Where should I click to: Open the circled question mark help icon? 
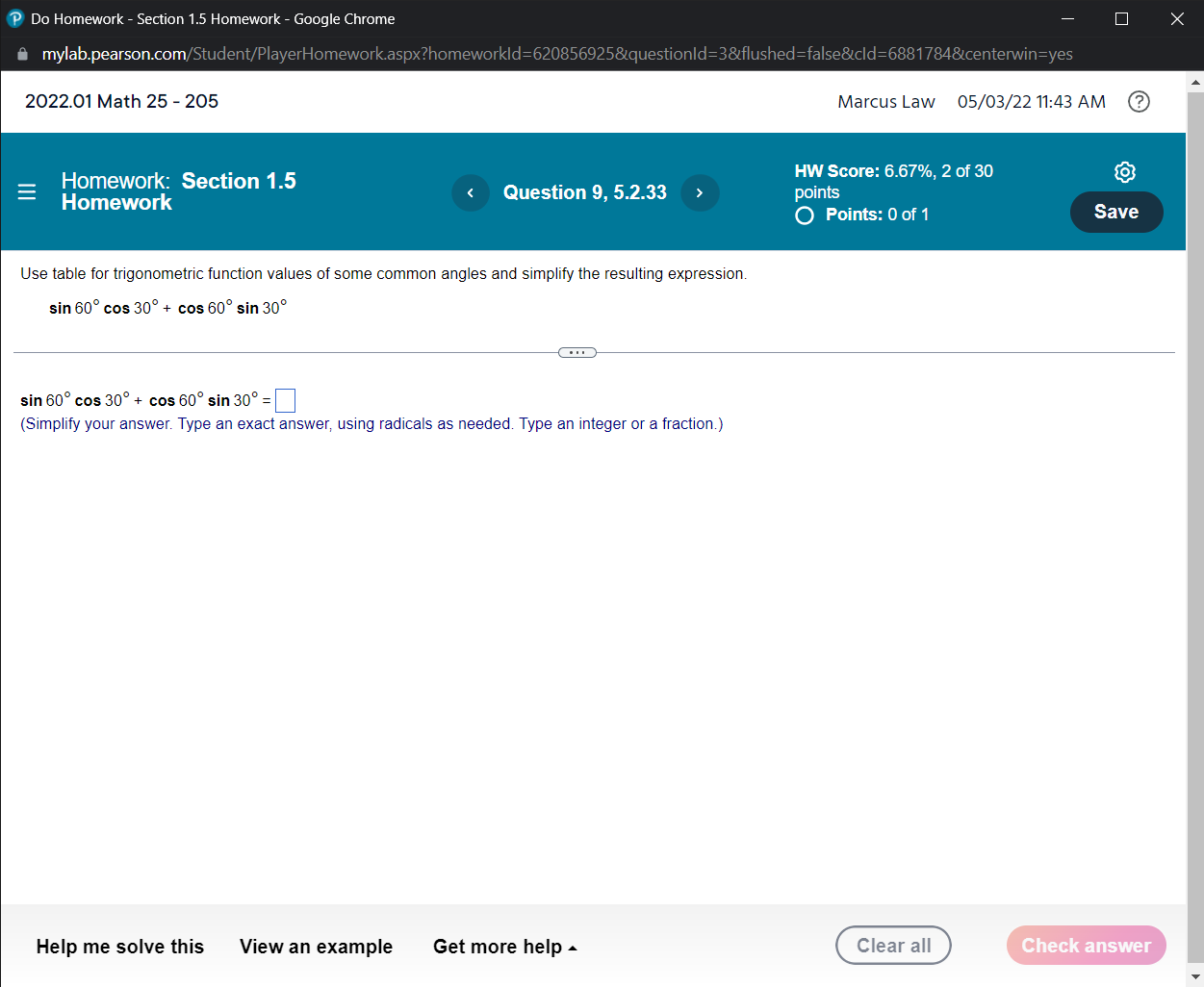click(1139, 101)
